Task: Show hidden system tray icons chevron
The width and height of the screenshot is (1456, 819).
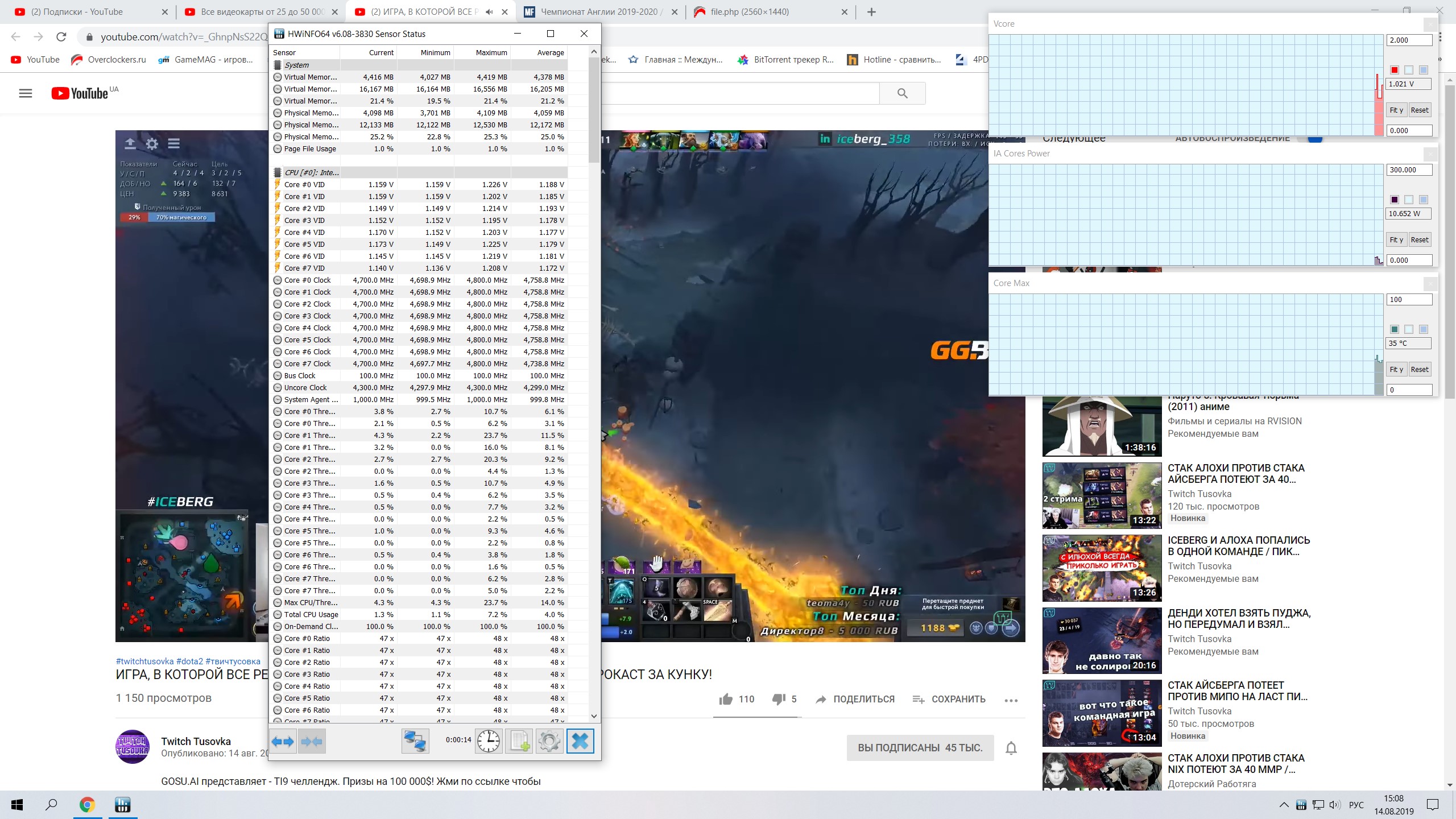Action: [1284, 805]
